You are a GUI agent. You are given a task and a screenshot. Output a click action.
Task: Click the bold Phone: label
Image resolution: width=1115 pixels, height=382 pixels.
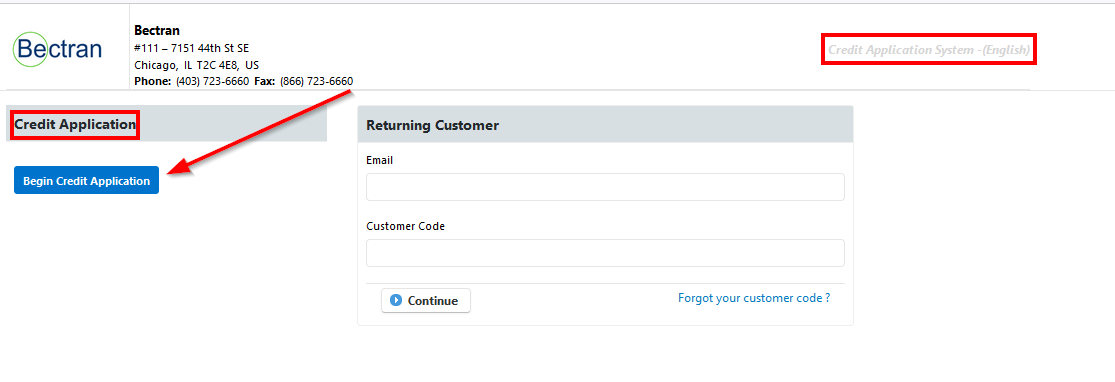tap(153, 82)
